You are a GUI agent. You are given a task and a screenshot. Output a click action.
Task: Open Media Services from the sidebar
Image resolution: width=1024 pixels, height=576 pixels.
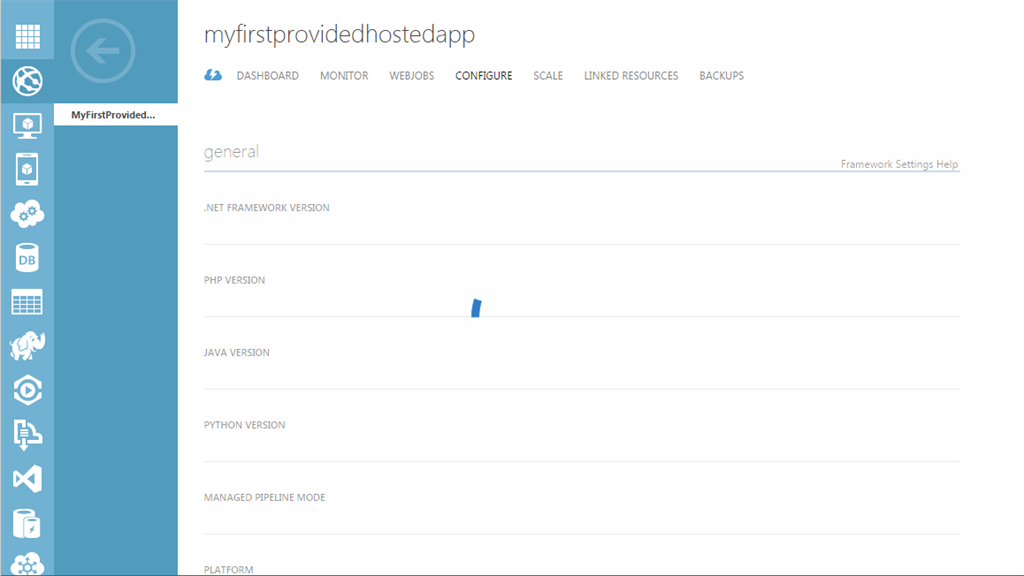pyautogui.click(x=27, y=390)
